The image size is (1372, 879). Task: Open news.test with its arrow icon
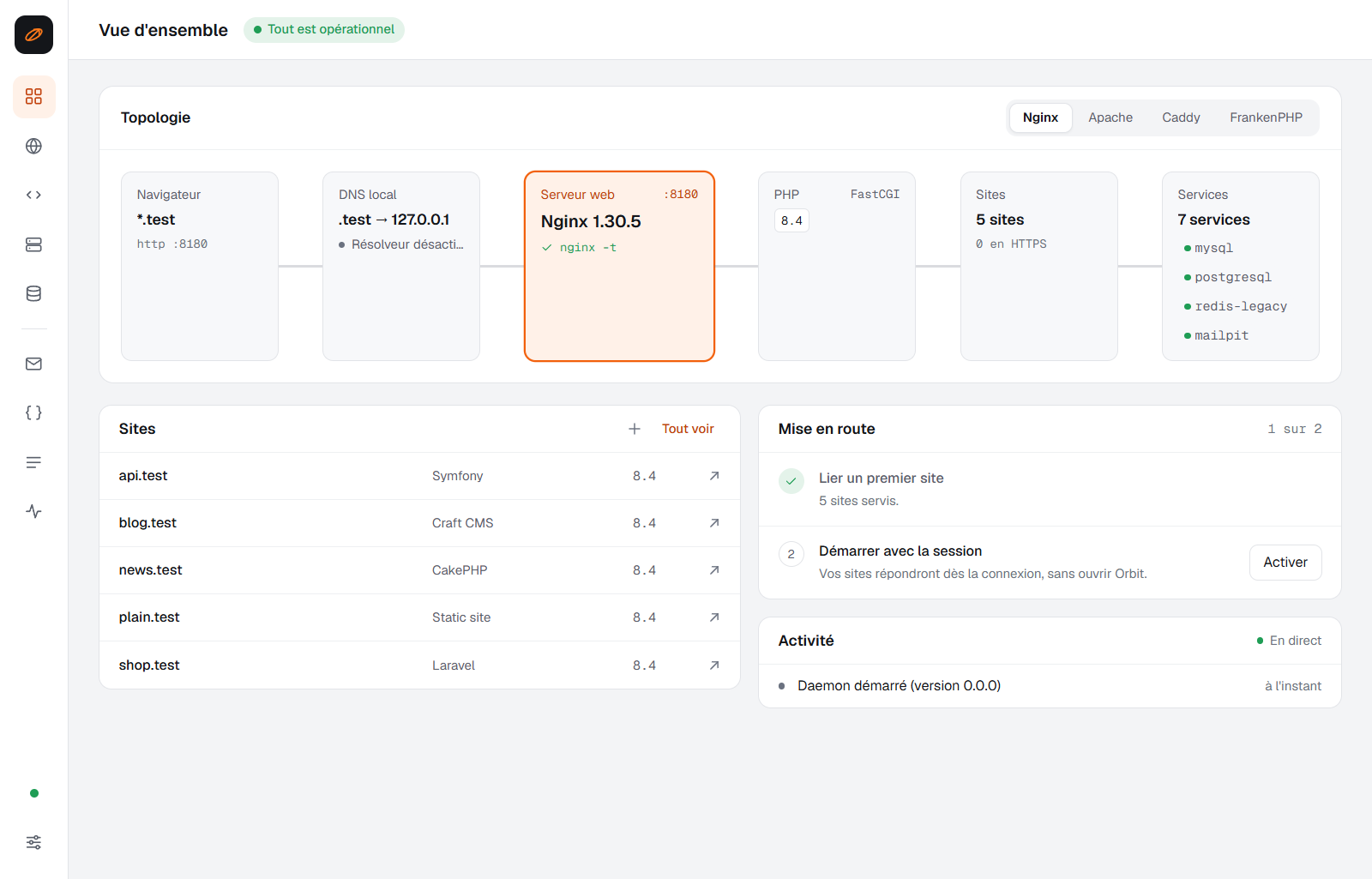pos(714,570)
